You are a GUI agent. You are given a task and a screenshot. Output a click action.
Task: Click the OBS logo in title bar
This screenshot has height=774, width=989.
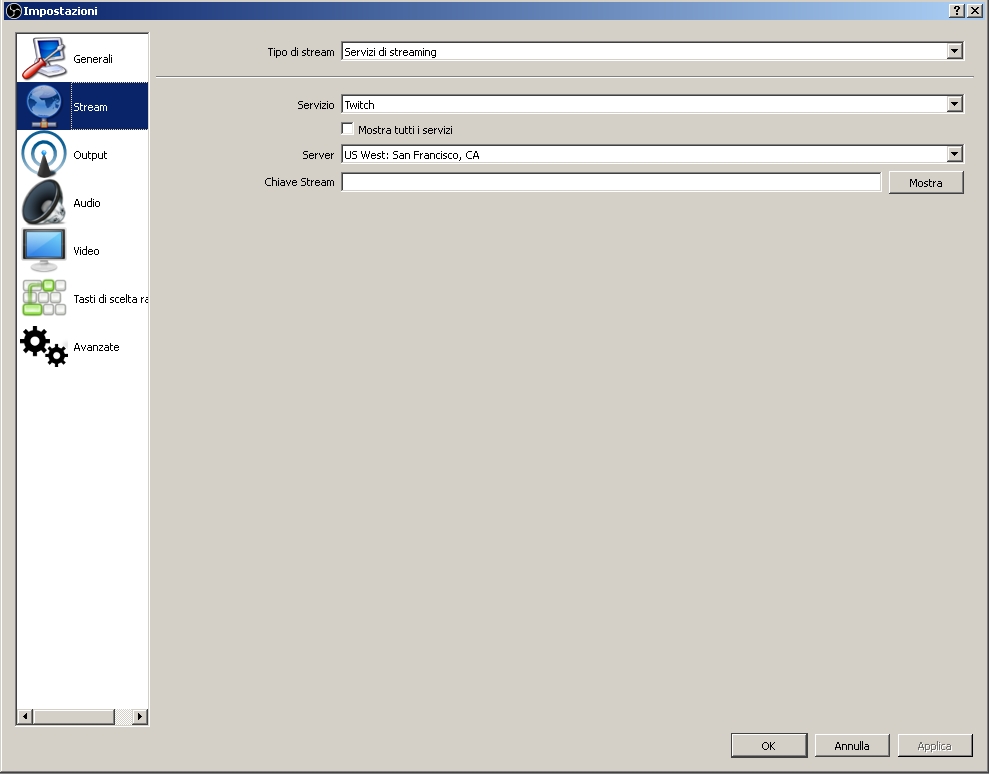[13, 11]
